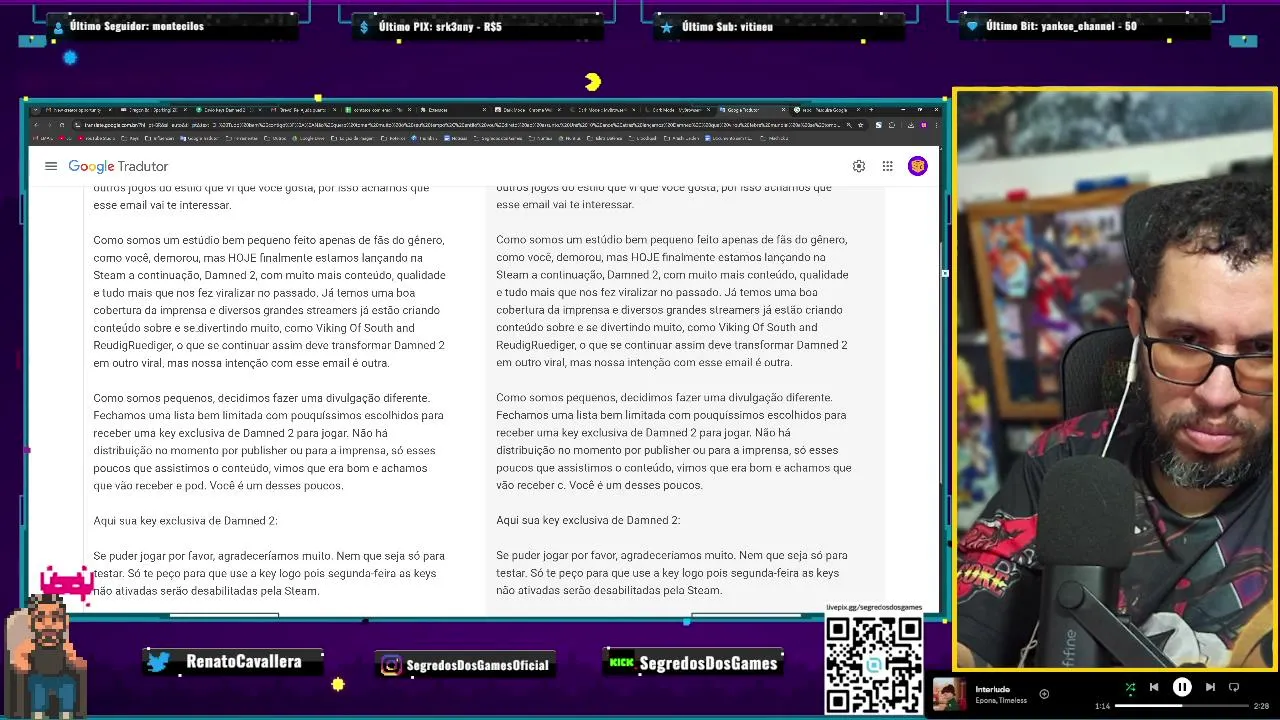This screenshot has width=1280, height=720.
Task: Click the RenatoCavallera Twitter label
Action: click(233, 661)
